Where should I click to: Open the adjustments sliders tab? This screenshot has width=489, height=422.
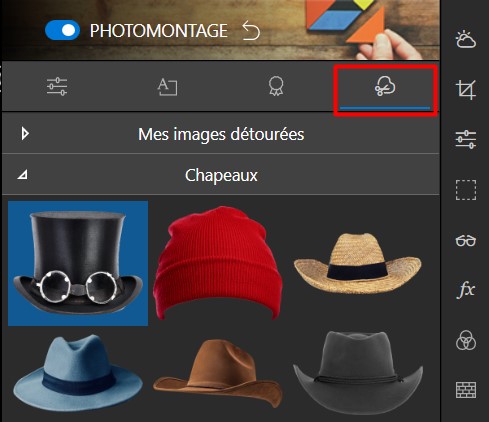(x=57, y=86)
